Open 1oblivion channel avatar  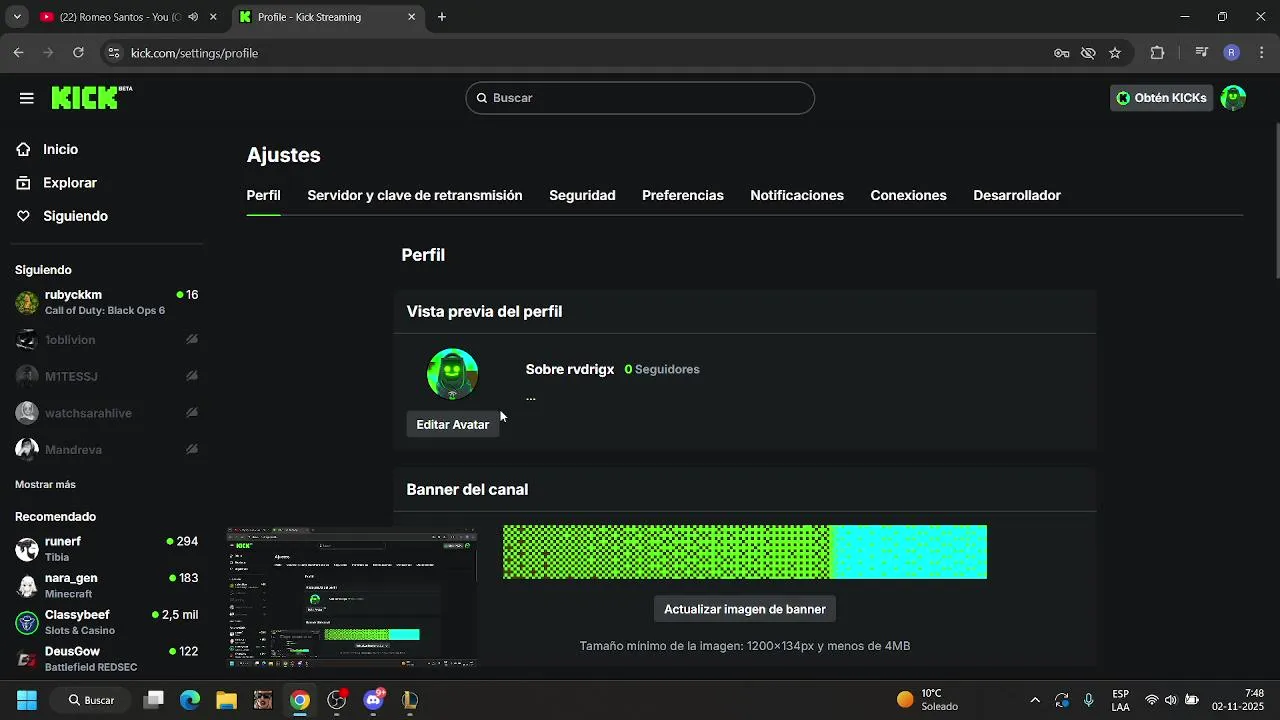(x=27, y=340)
